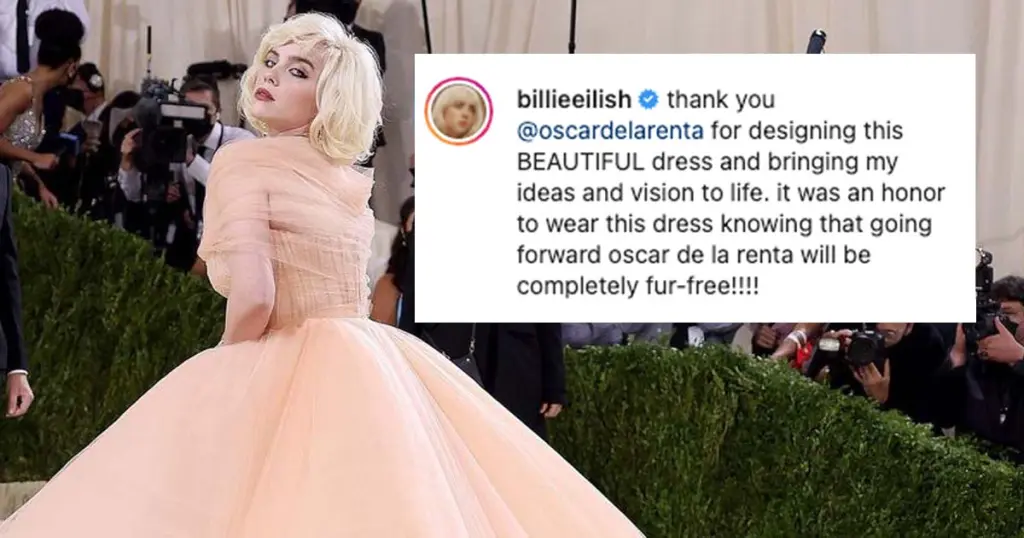Click the billieeilish username
The image size is (1024, 538).
(574, 99)
